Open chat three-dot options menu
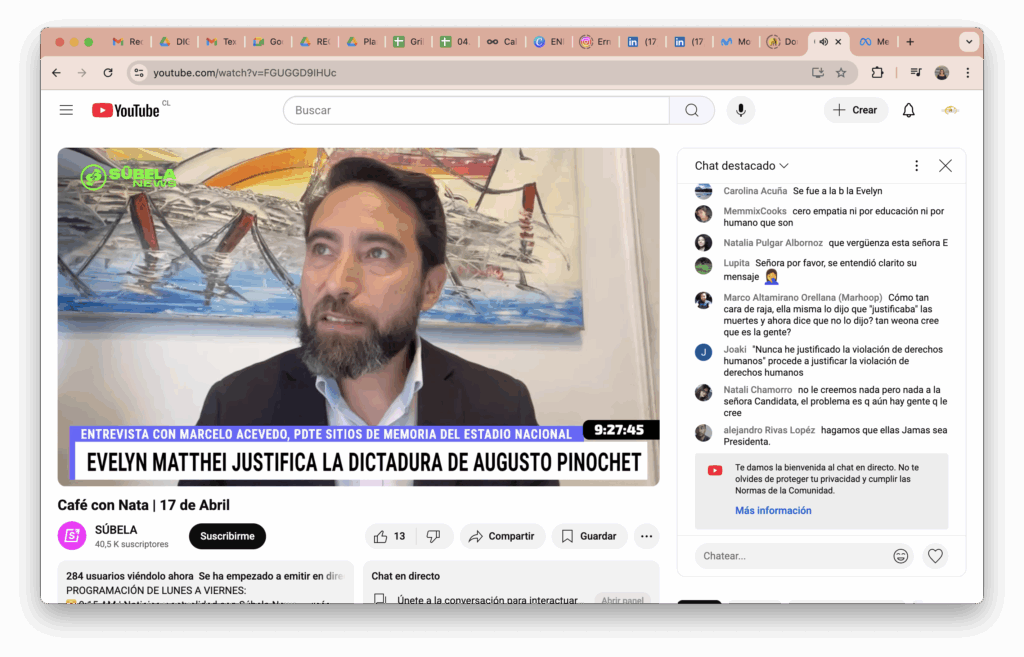This screenshot has height=657, width=1024. (x=916, y=166)
